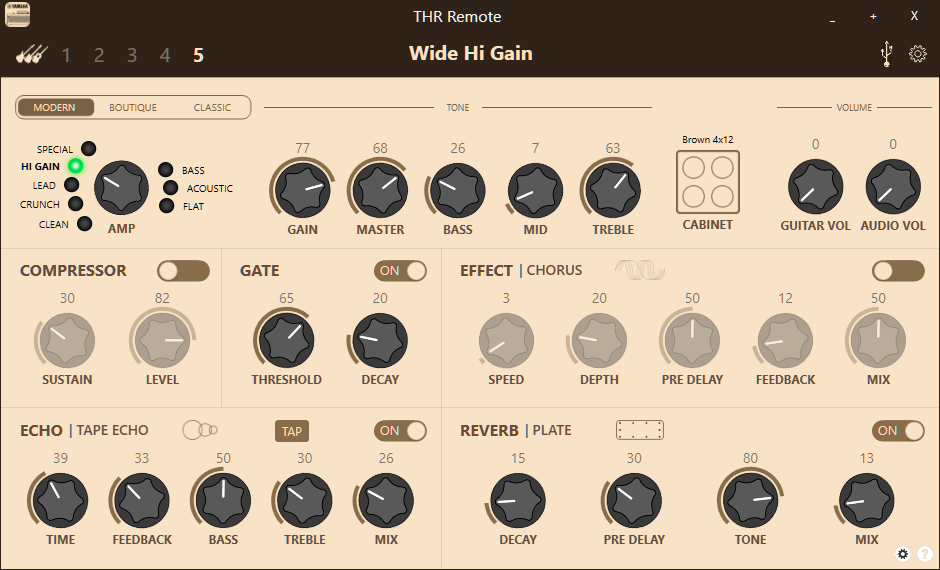Click the gate THRESHOLD knob
Screen dimensions: 940x570
click(287, 340)
